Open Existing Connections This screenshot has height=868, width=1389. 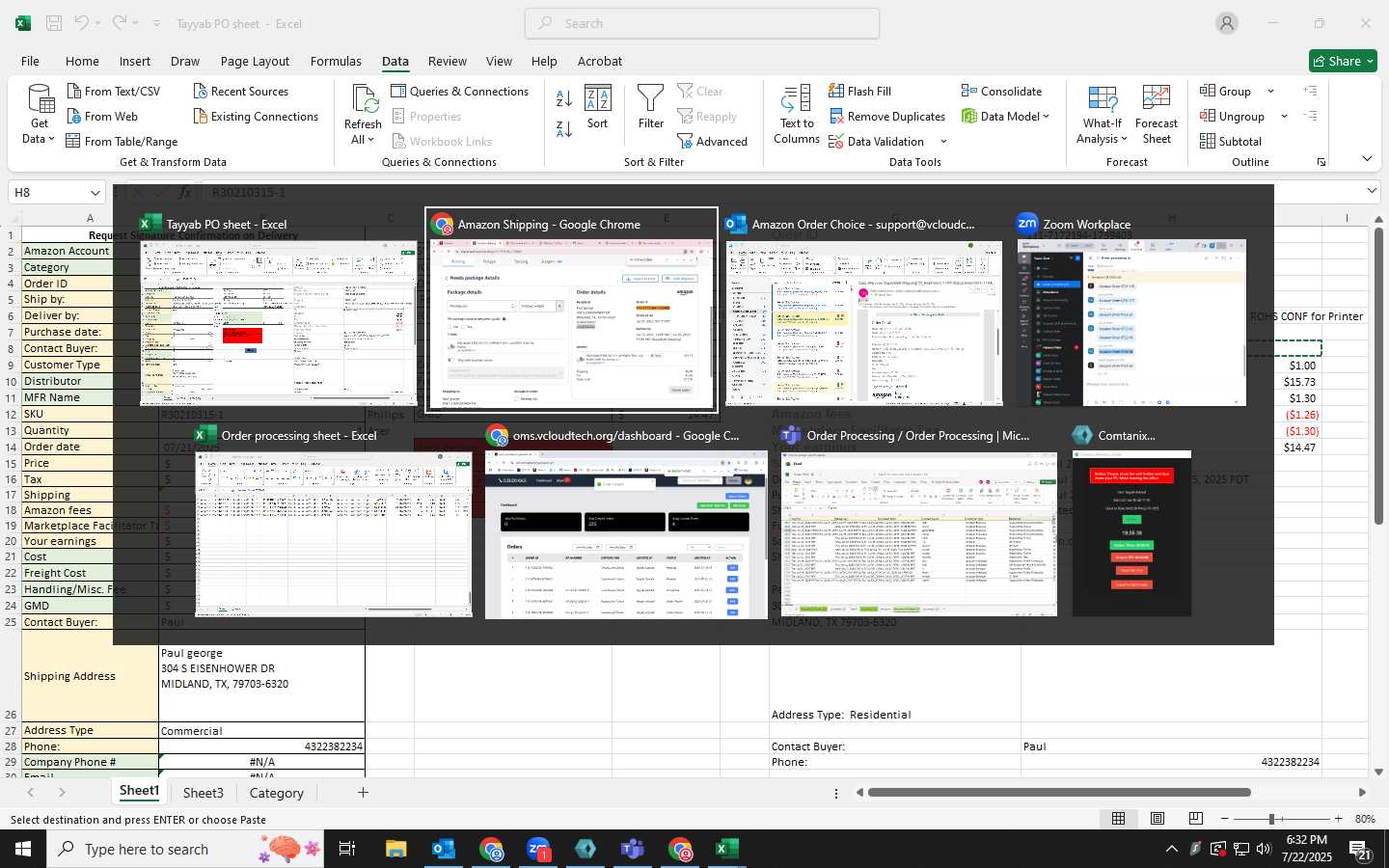[256, 116]
